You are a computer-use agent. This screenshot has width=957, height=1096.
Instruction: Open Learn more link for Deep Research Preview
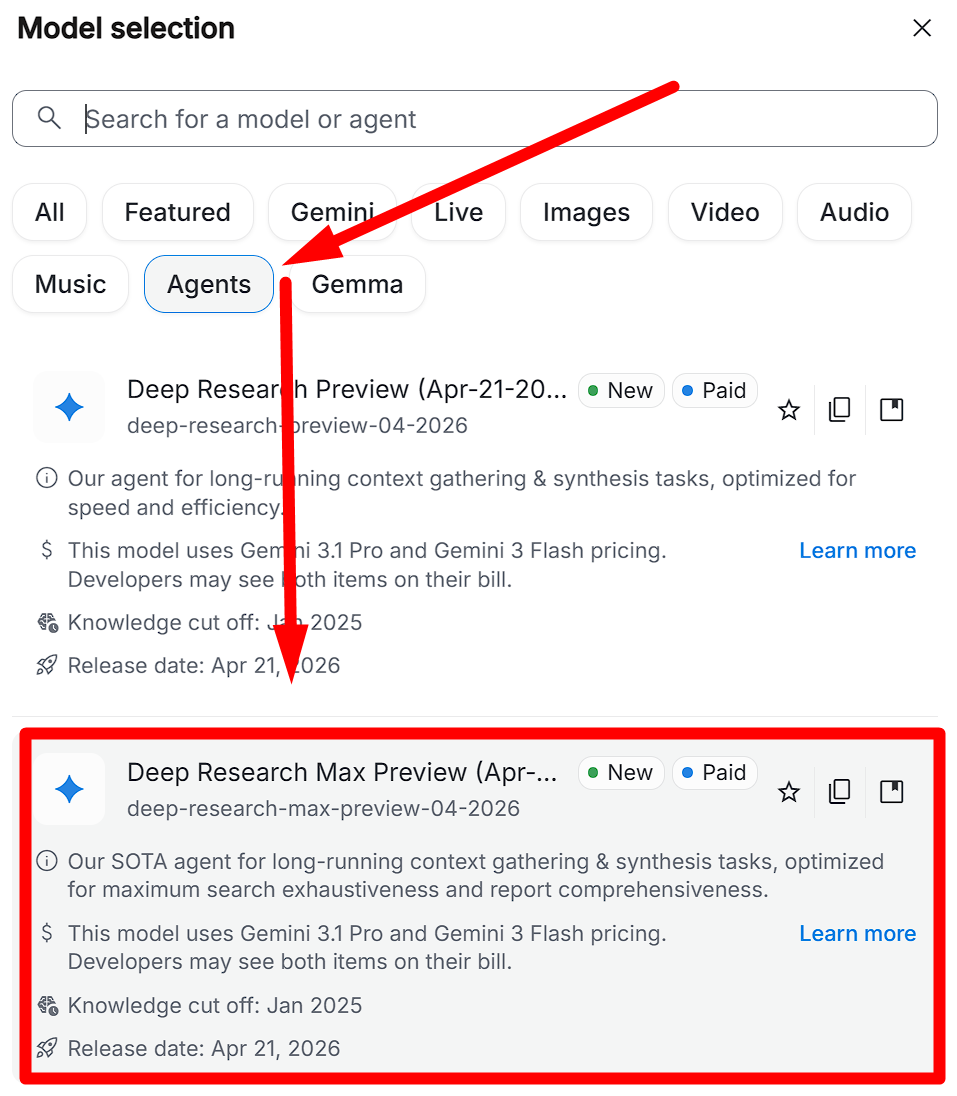(x=857, y=551)
